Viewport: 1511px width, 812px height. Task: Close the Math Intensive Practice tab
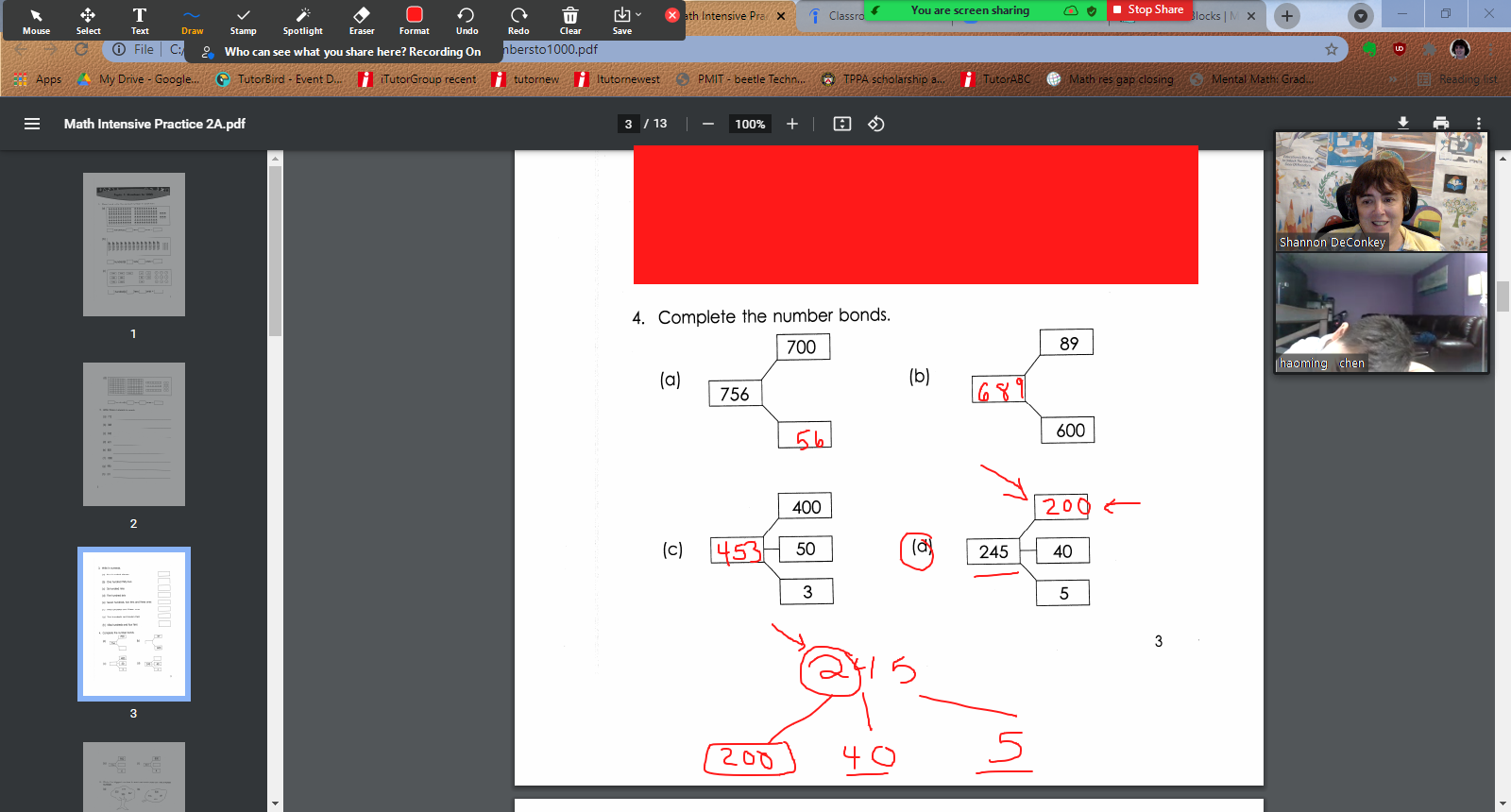pos(781,16)
